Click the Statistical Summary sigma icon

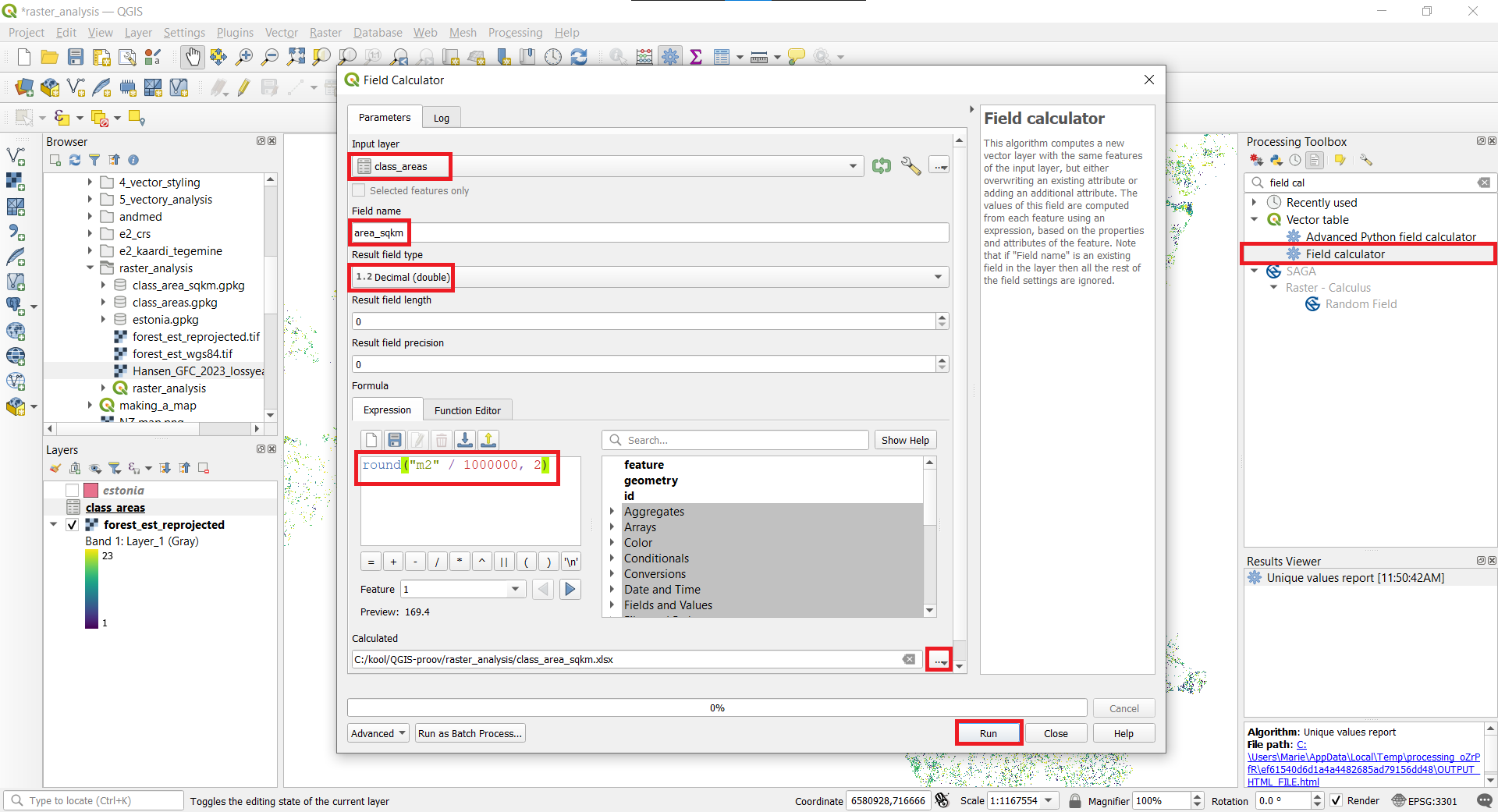coord(696,57)
